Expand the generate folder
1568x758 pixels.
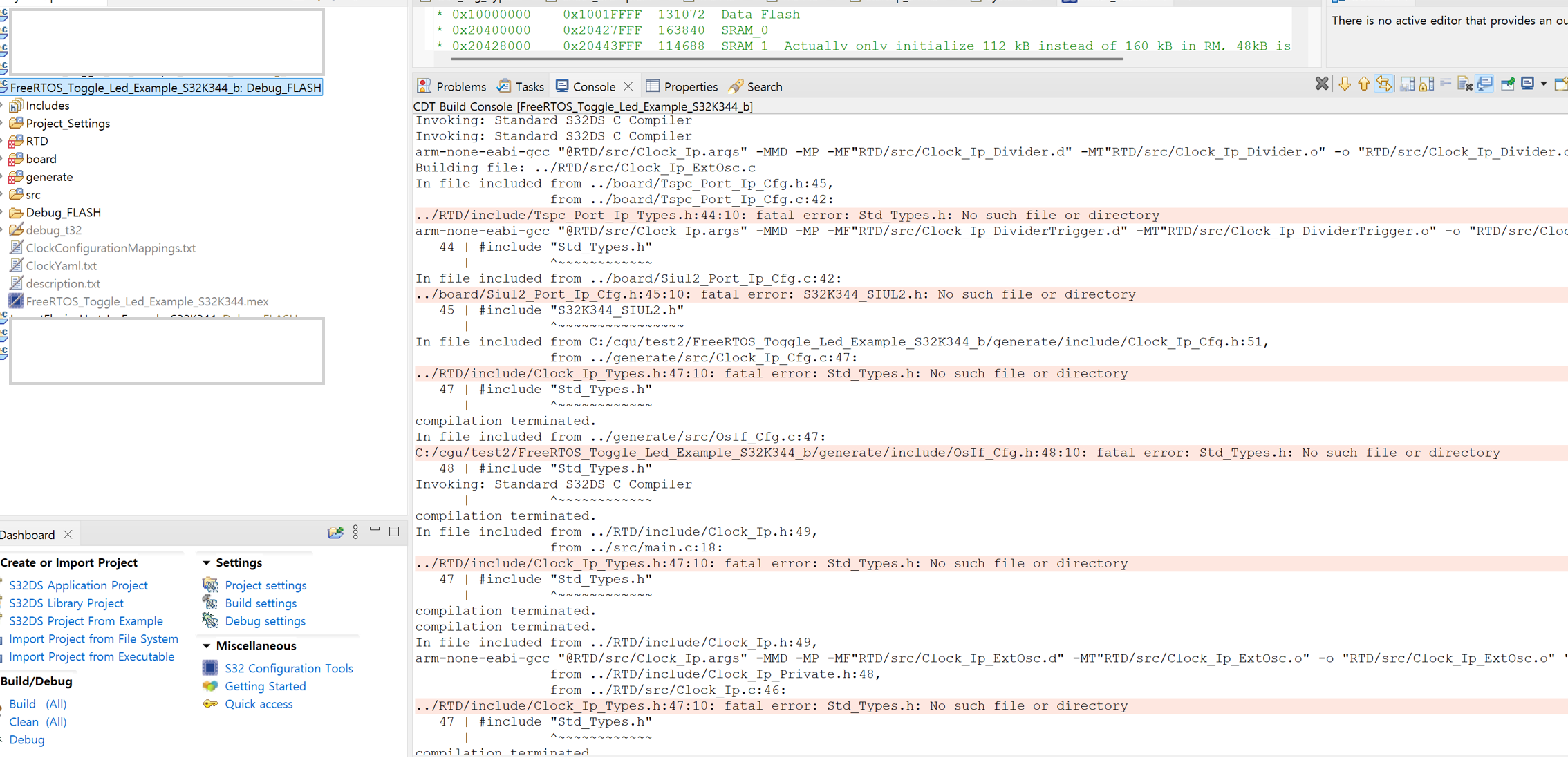pos(3,178)
